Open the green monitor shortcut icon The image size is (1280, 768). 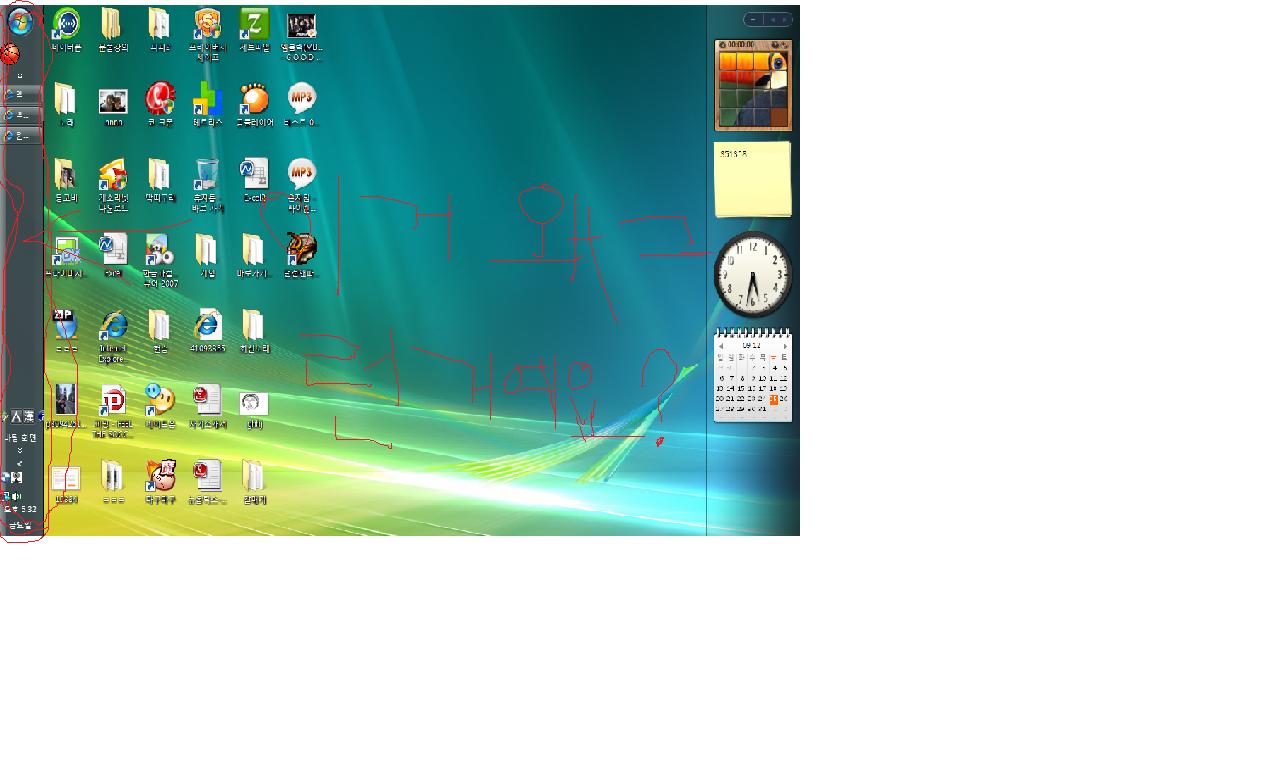click(66, 249)
